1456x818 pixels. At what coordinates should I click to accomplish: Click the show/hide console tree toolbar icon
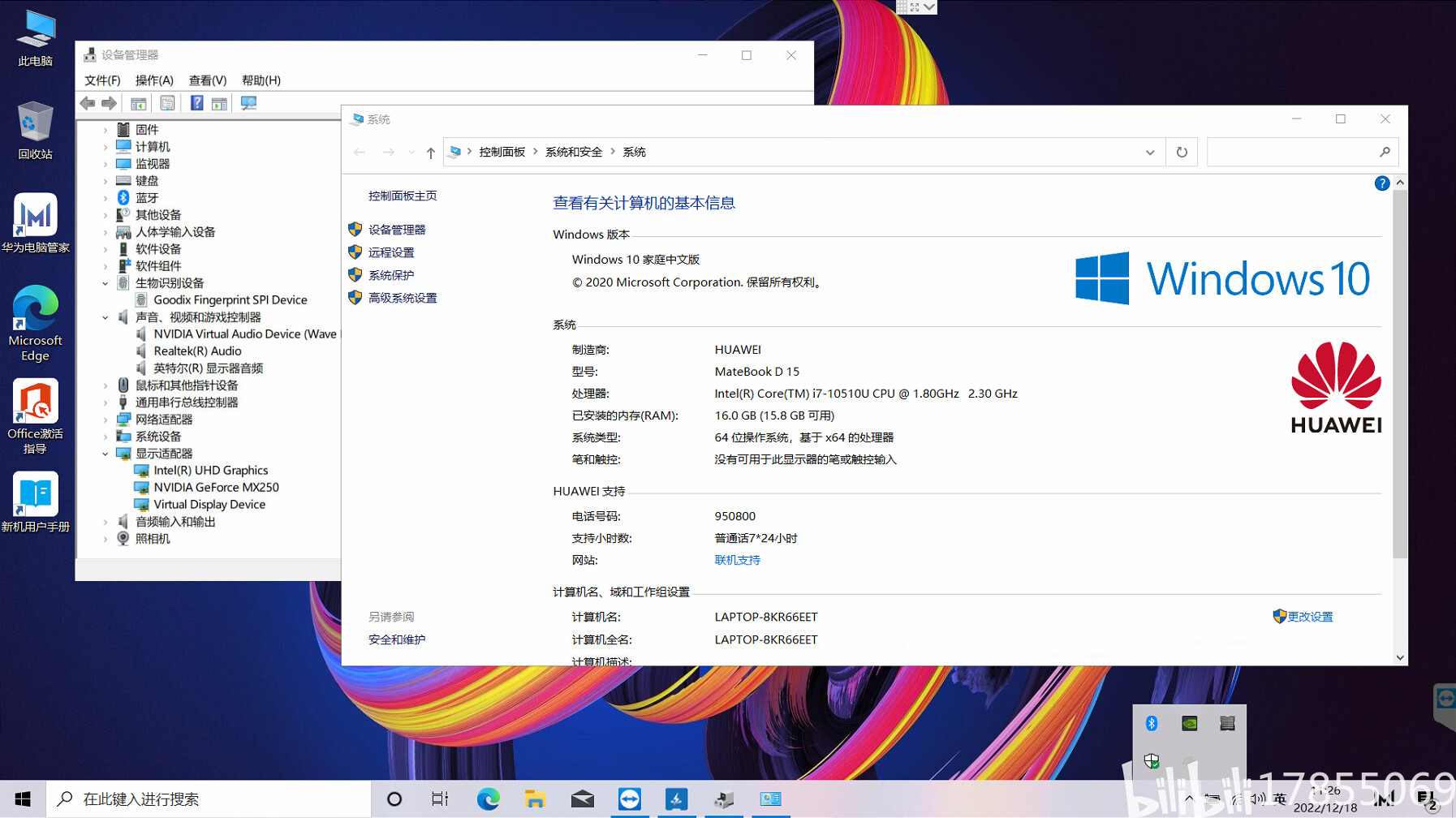(139, 103)
